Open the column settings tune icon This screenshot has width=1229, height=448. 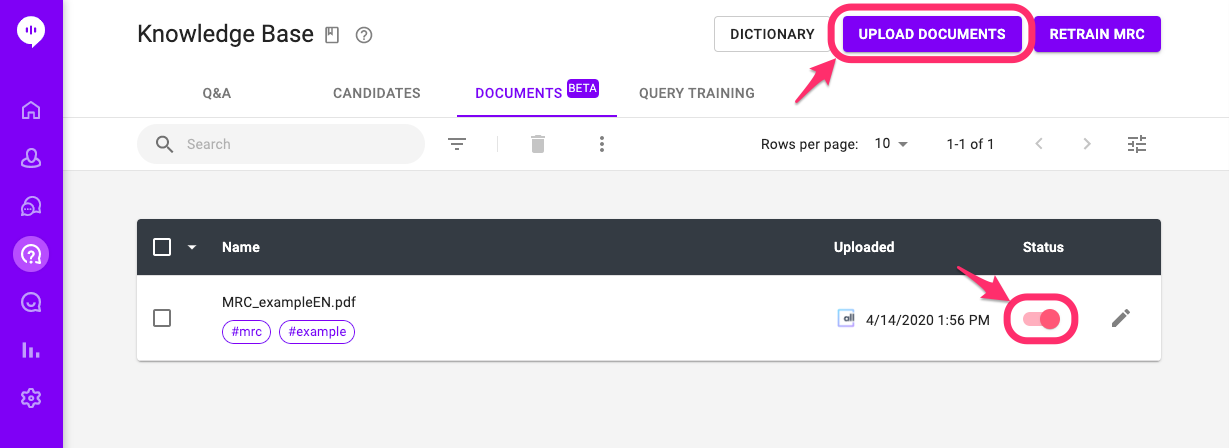(1137, 144)
